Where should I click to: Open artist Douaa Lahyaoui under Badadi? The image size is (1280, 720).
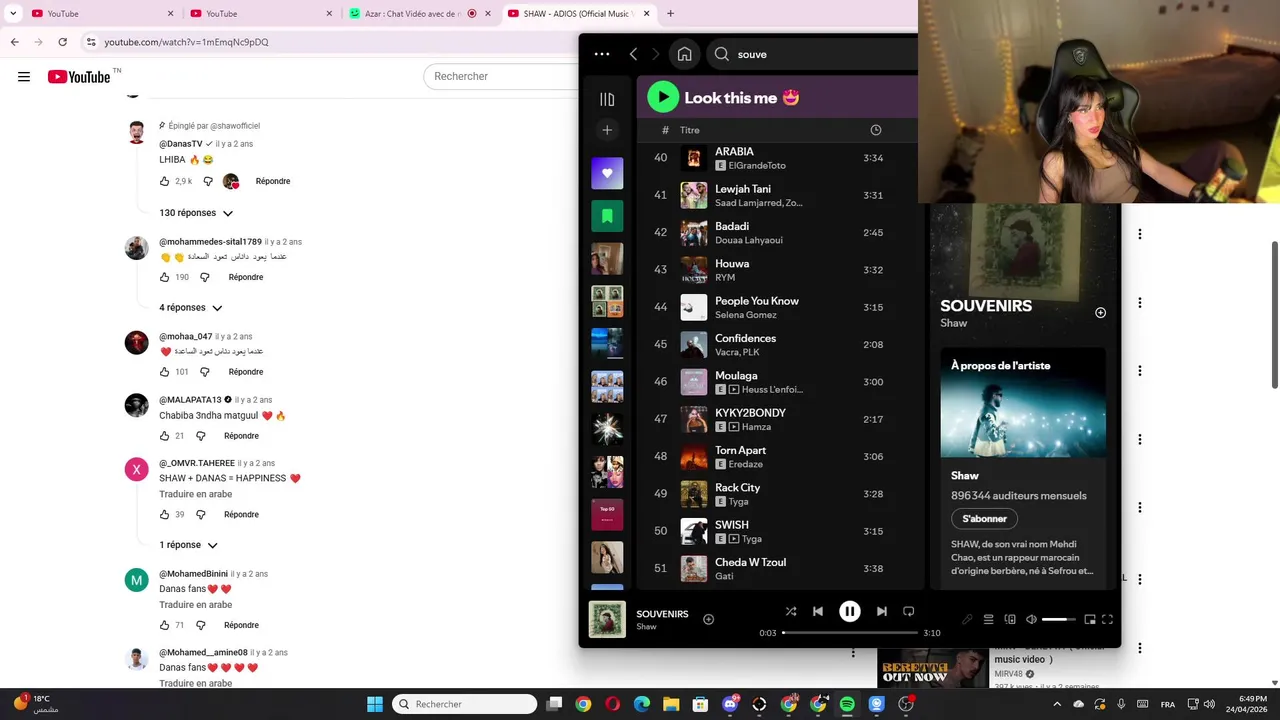[749, 240]
